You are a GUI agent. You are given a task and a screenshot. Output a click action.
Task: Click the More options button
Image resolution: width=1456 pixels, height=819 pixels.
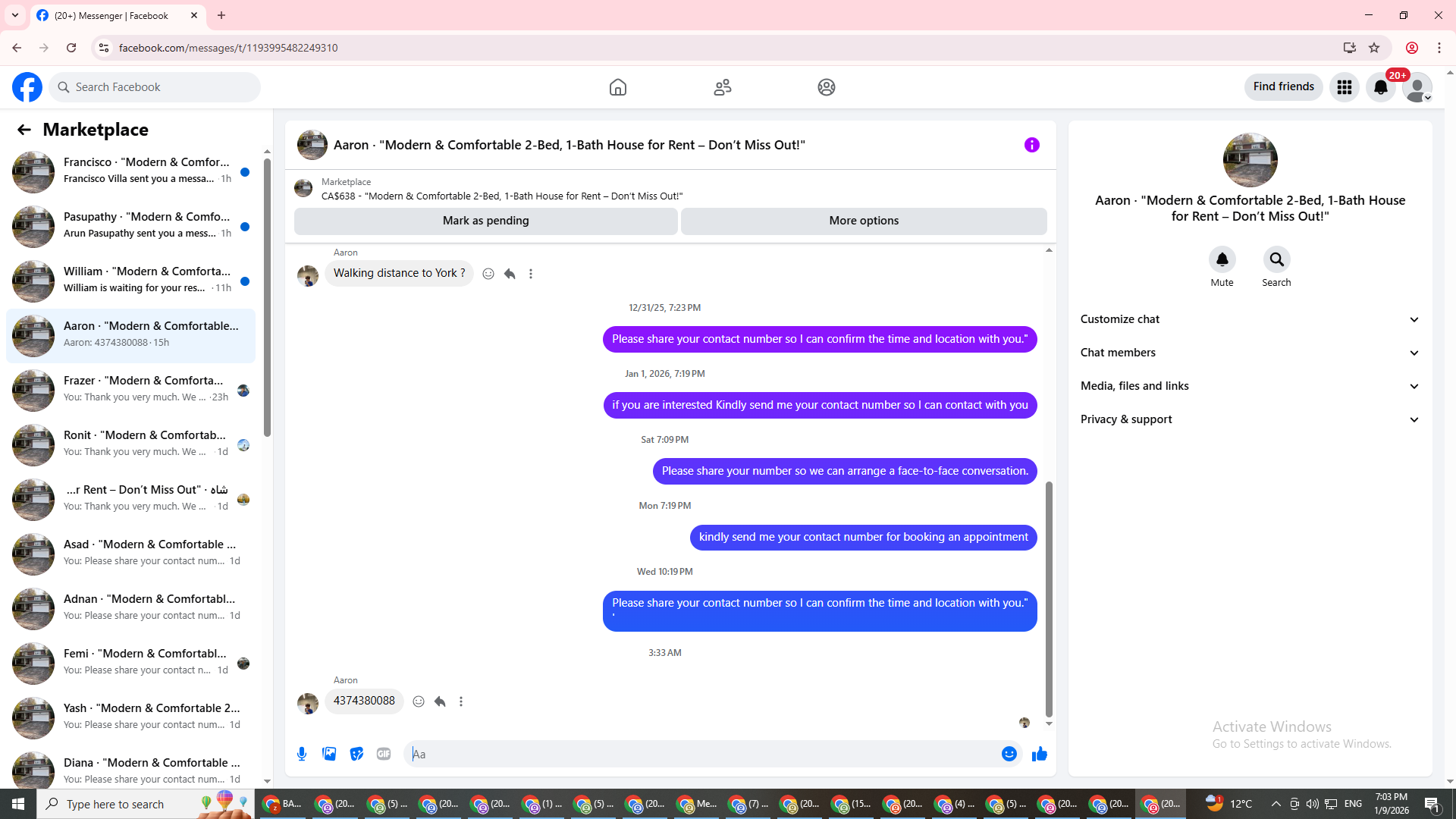click(864, 221)
